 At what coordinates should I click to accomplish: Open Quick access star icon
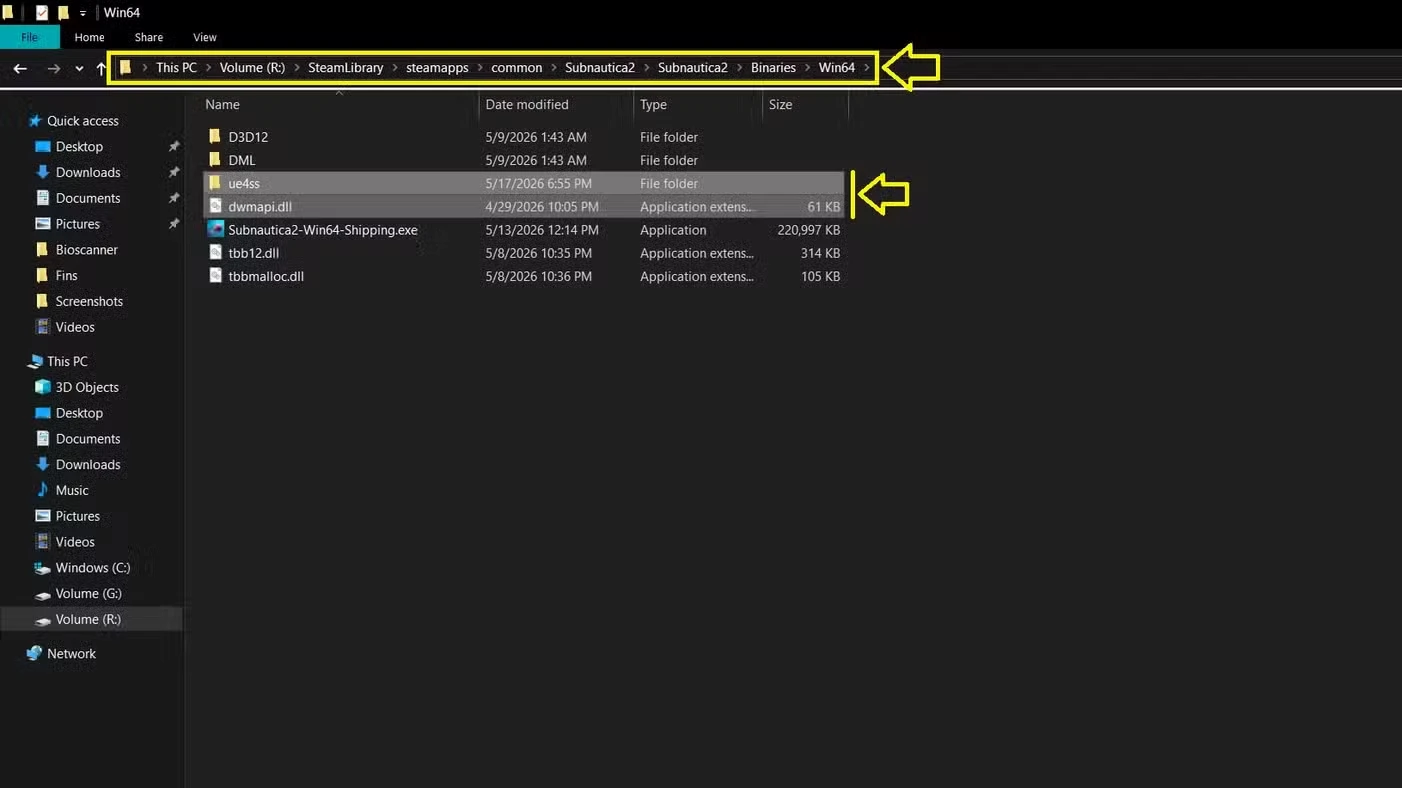[35, 121]
